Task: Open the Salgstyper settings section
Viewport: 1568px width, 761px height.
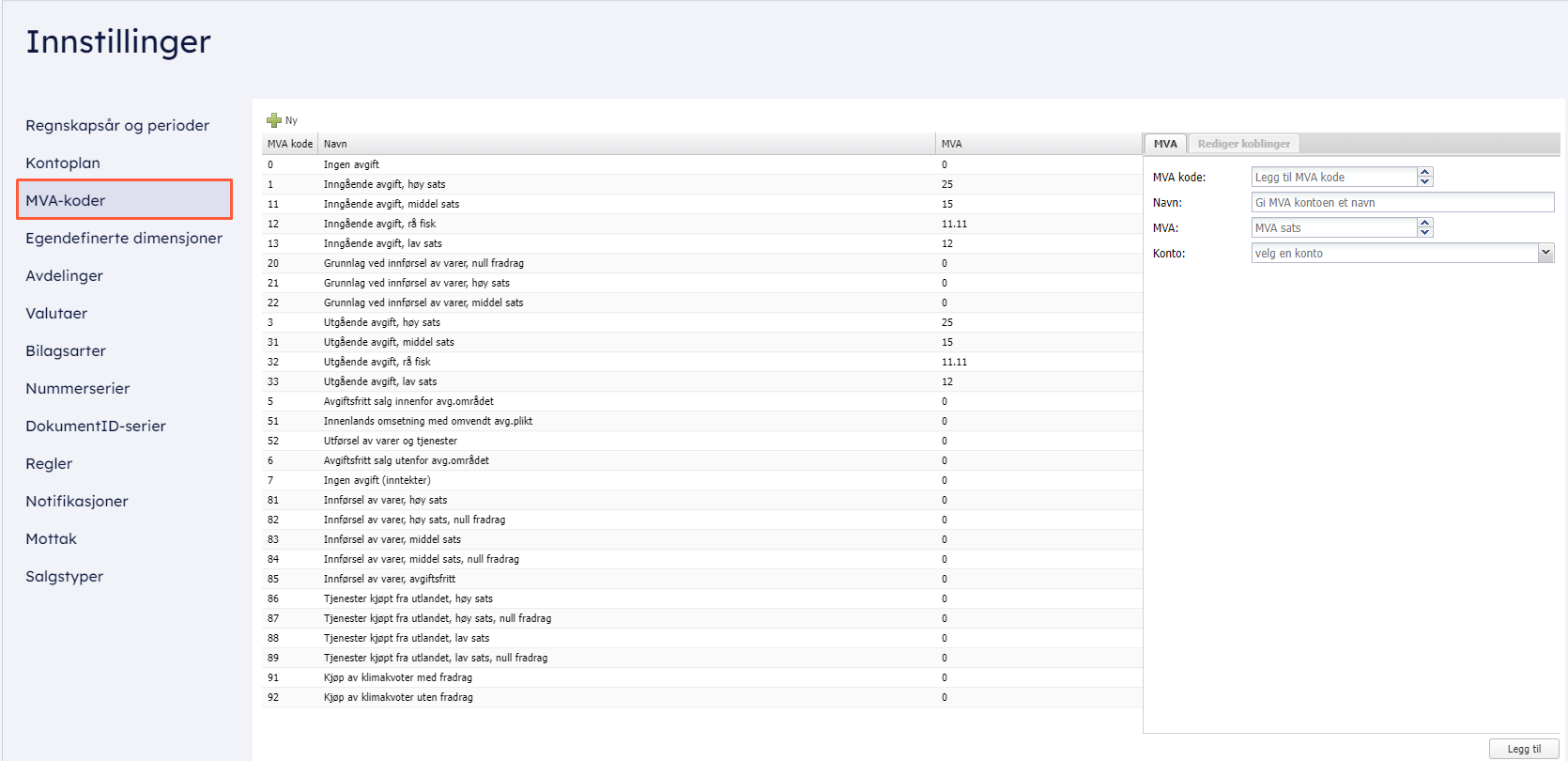Action: 65,576
